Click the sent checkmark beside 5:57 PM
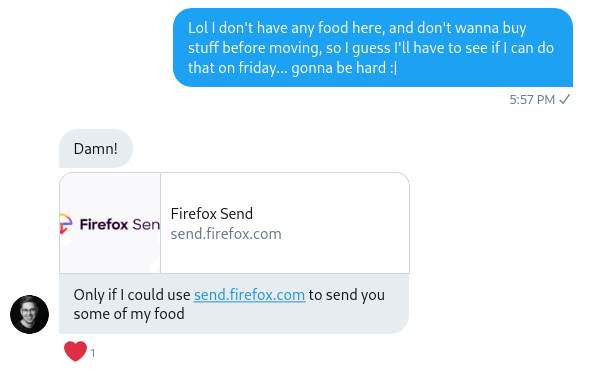The width and height of the screenshot is (591, 373). [x=565, y=99]
